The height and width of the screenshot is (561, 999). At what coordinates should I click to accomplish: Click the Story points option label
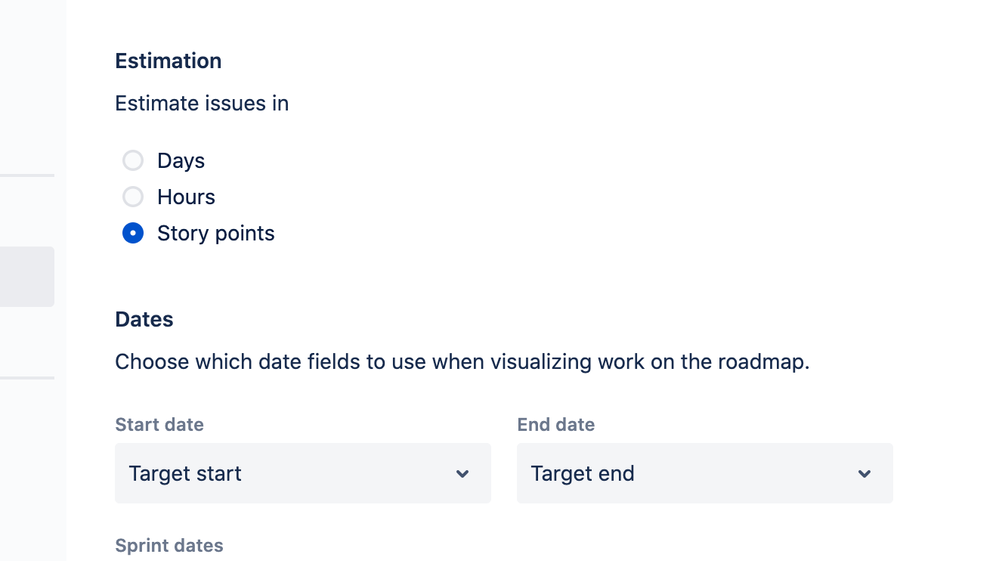216,233
